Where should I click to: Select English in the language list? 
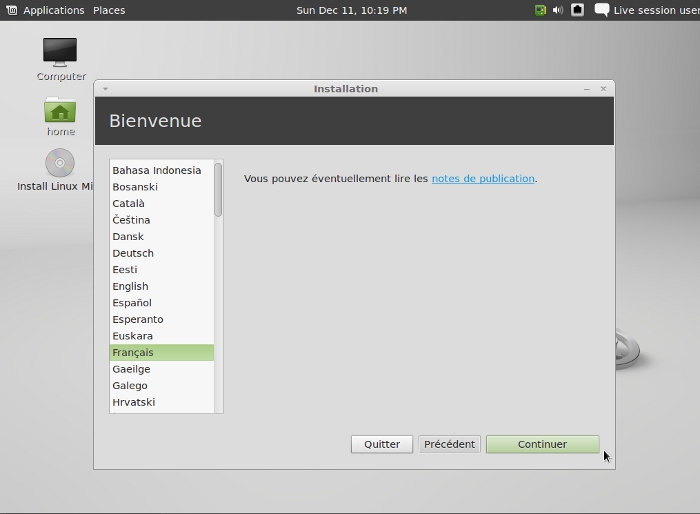130,286
